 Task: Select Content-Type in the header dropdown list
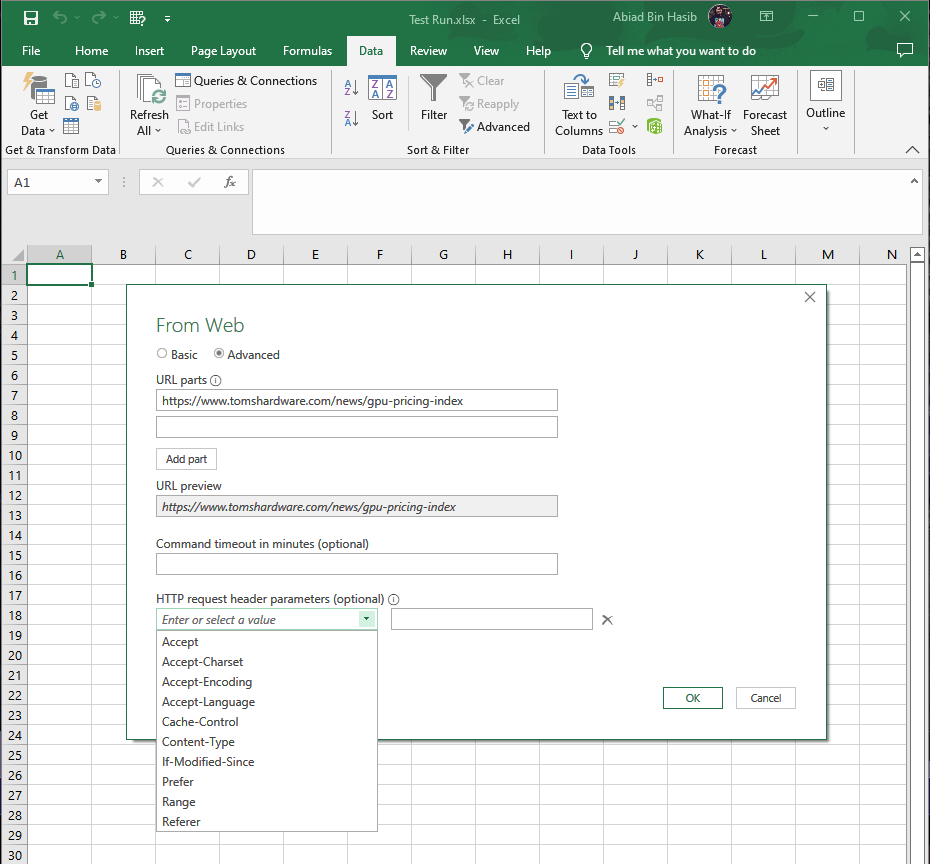266,742
